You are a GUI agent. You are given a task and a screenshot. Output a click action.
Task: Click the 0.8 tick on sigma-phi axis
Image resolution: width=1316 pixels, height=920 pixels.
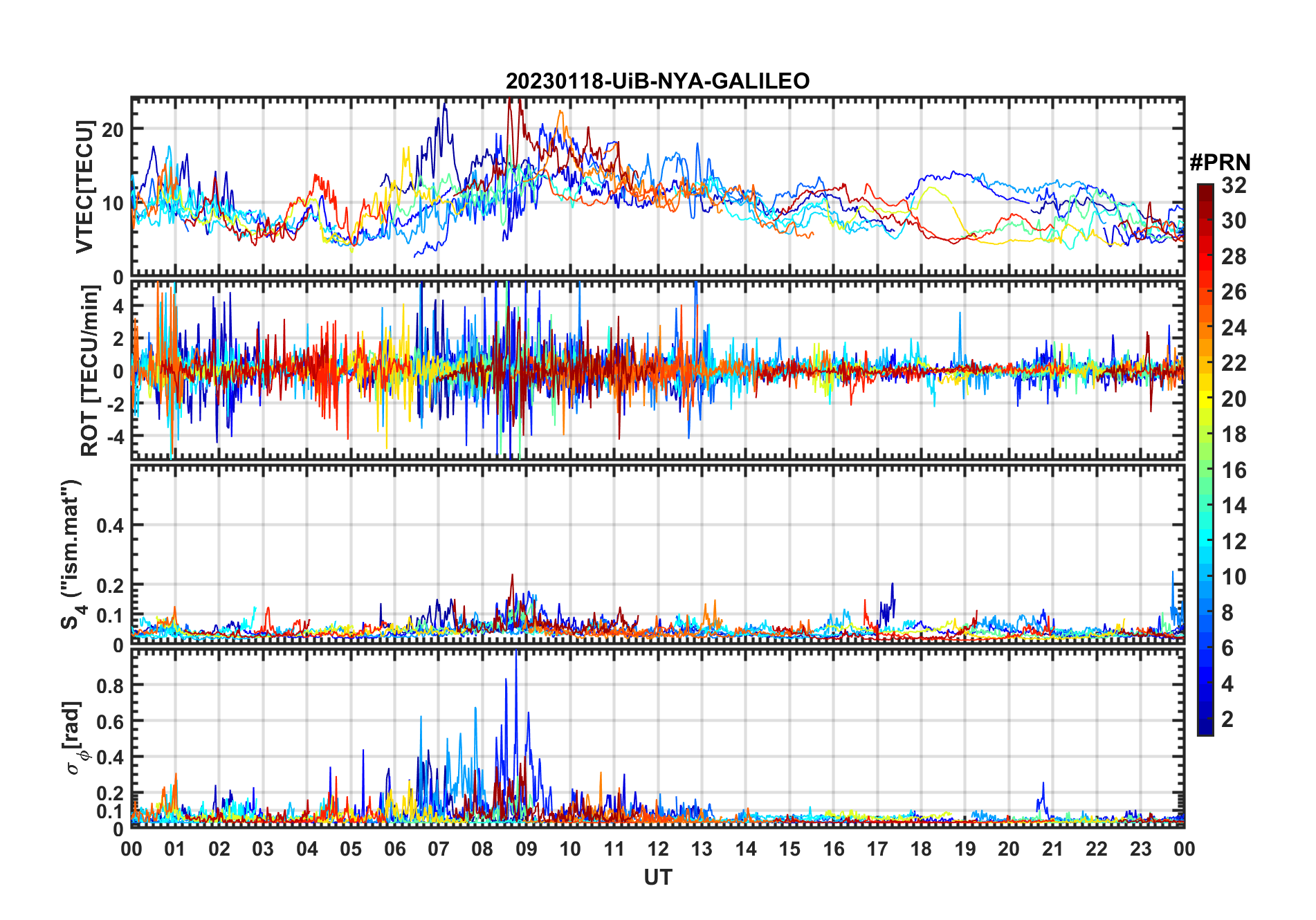pyautogui.click(x=110, y=686)
